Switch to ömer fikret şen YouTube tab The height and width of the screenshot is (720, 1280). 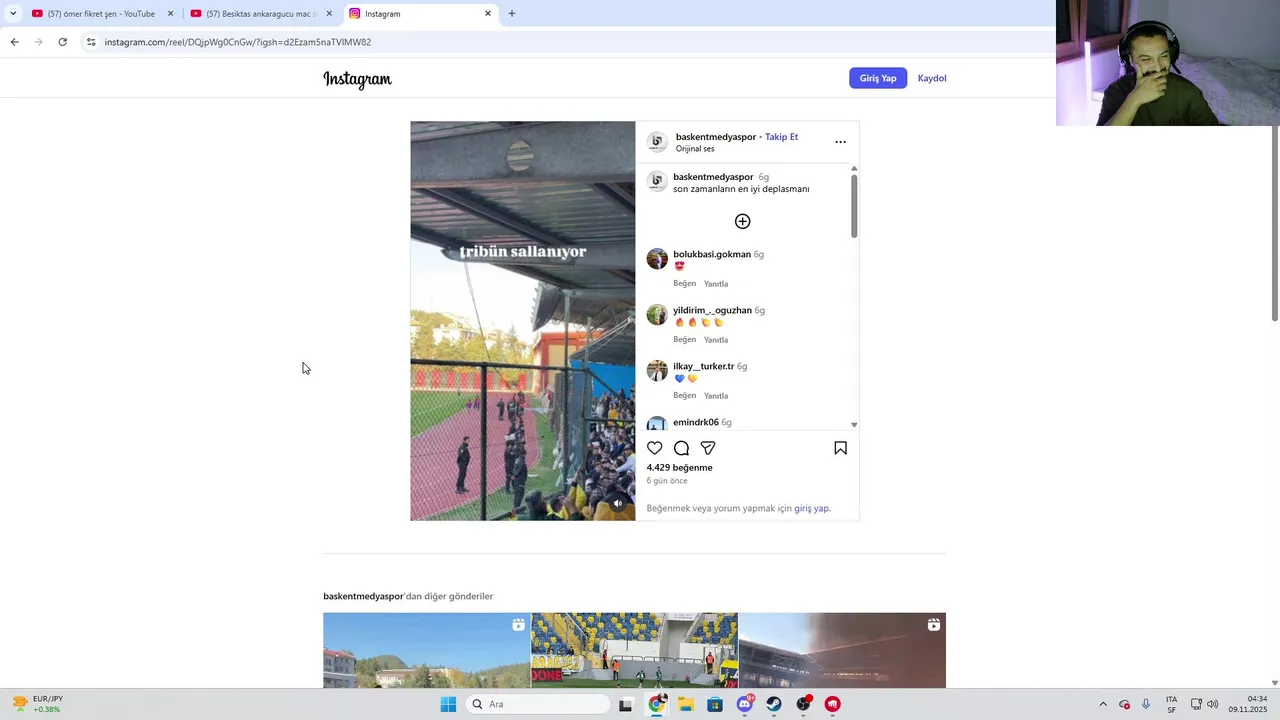coord(101,14)
